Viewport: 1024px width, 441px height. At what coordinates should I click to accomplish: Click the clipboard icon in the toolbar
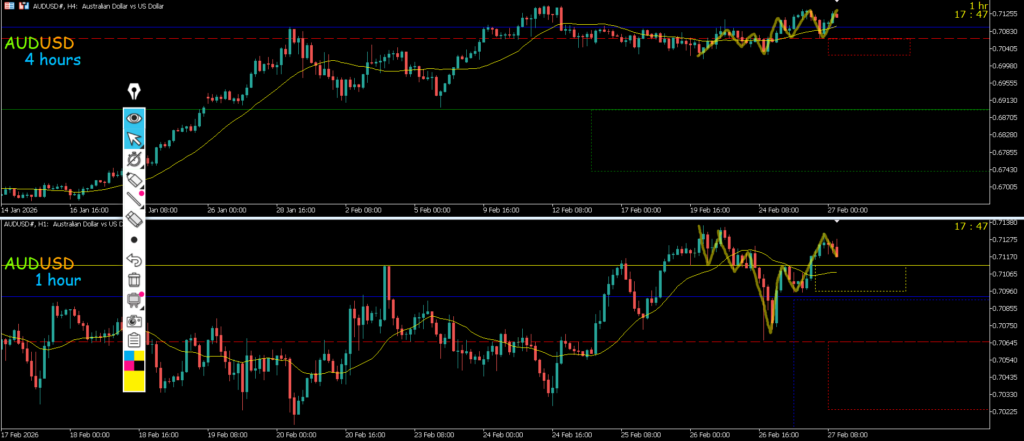tap(134, 341)
